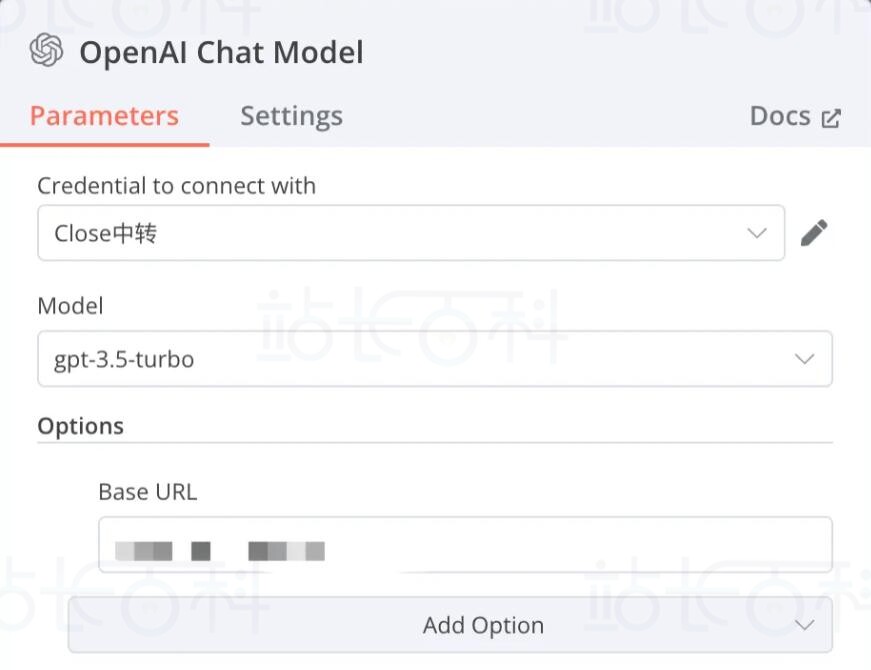This screenshot has width=871, height=670.
Task: Click the Credential to connect with label
Action: pos(177,186)
